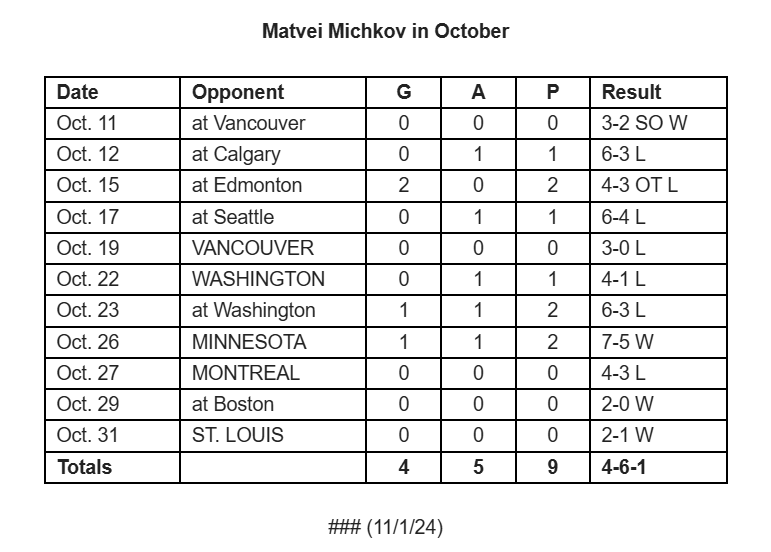The width and height of the screenshot is (771, 552).
Task: Select the 'at Boston' opponent cell
Action: [273, 404]
